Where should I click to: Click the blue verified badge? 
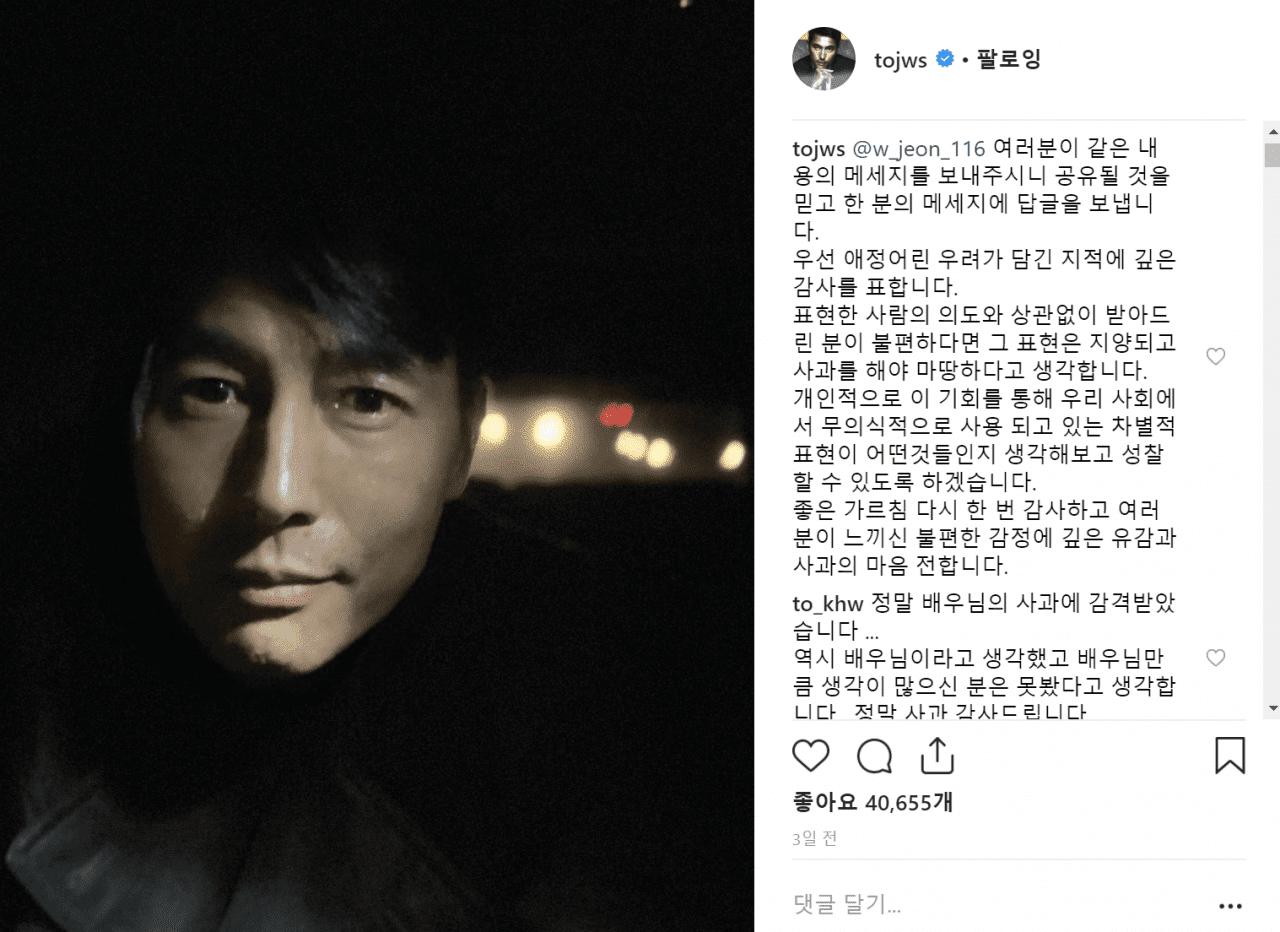click(944, 60)
